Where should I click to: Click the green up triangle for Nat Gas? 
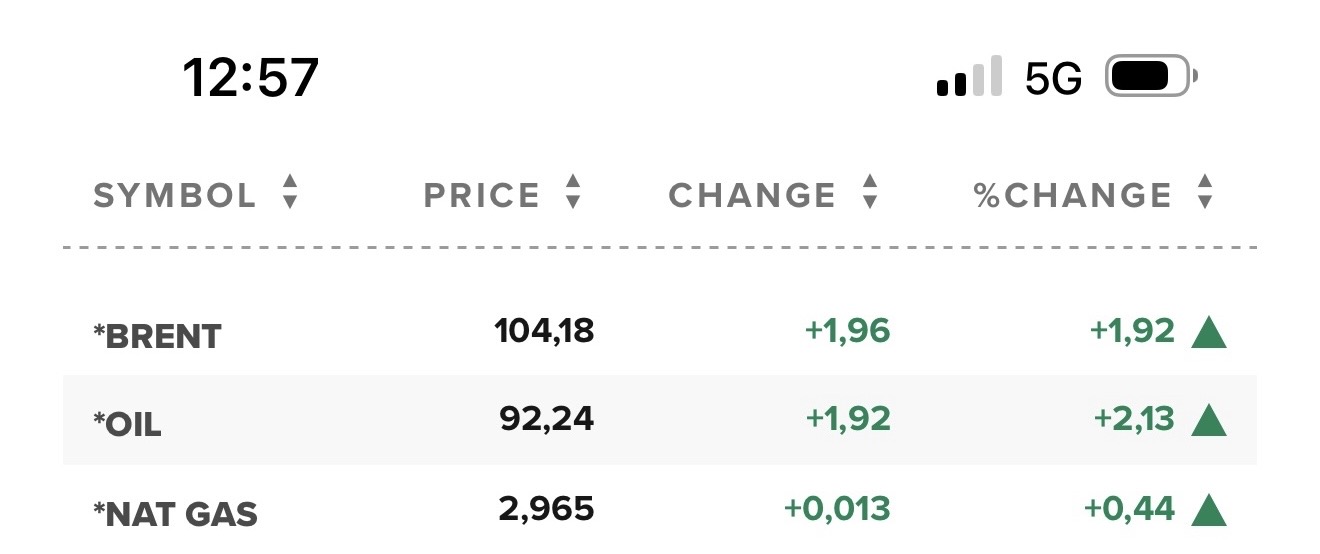[1209, 509]
